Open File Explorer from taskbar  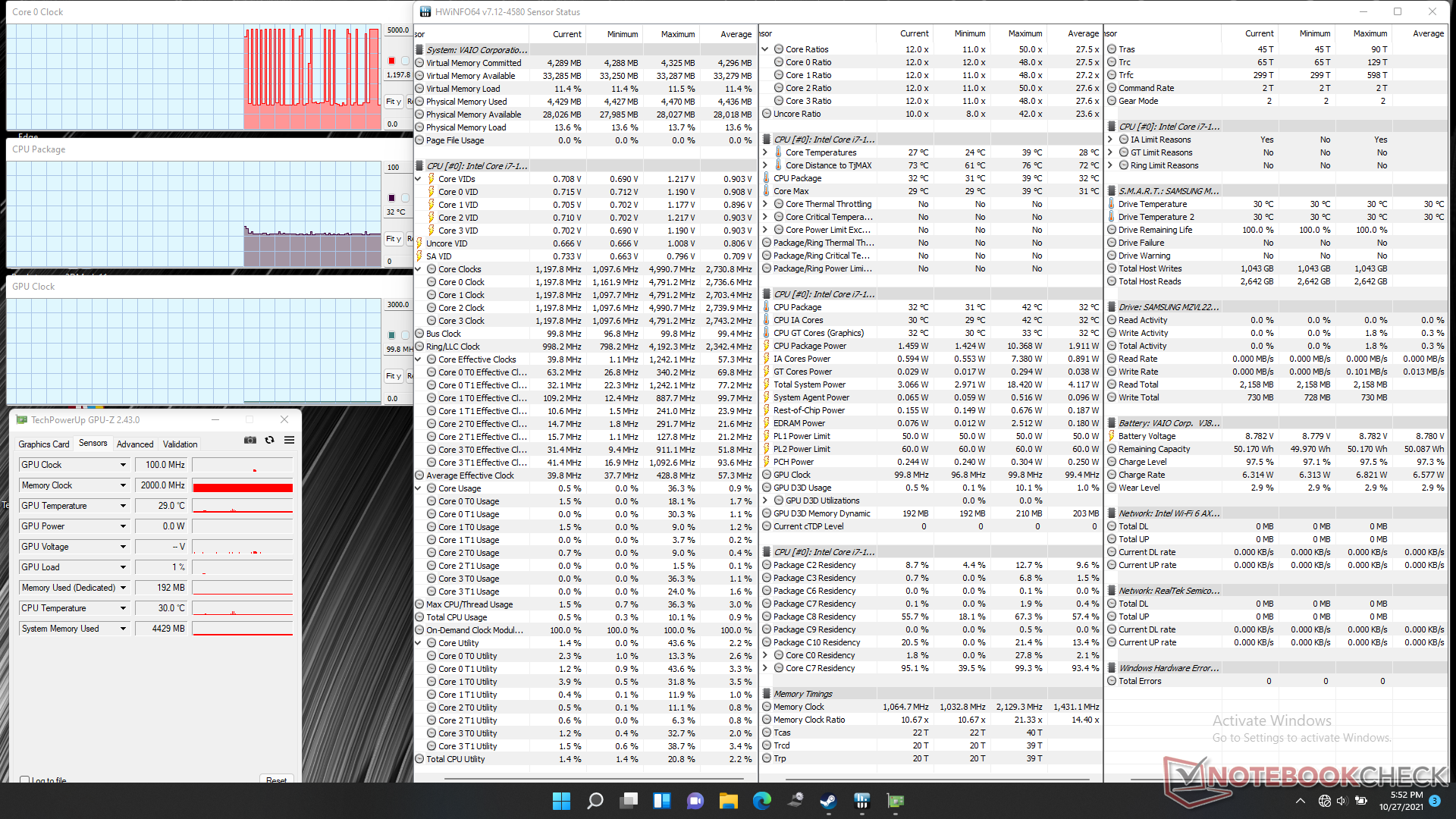729,801
